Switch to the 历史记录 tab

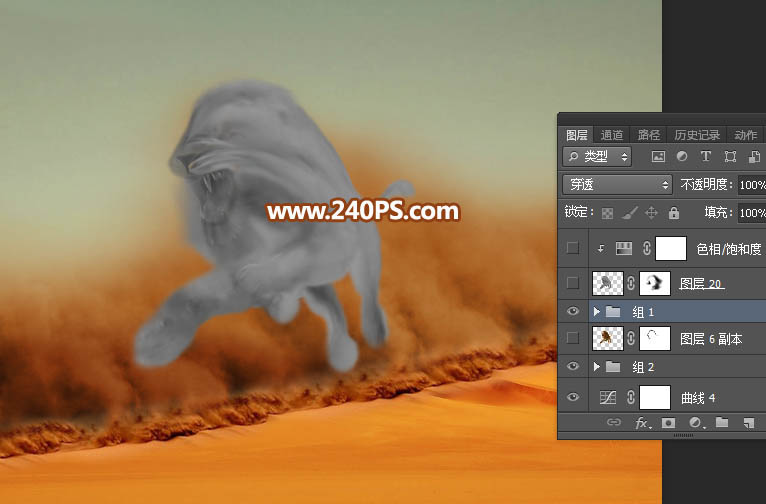(x=697, y=135)
